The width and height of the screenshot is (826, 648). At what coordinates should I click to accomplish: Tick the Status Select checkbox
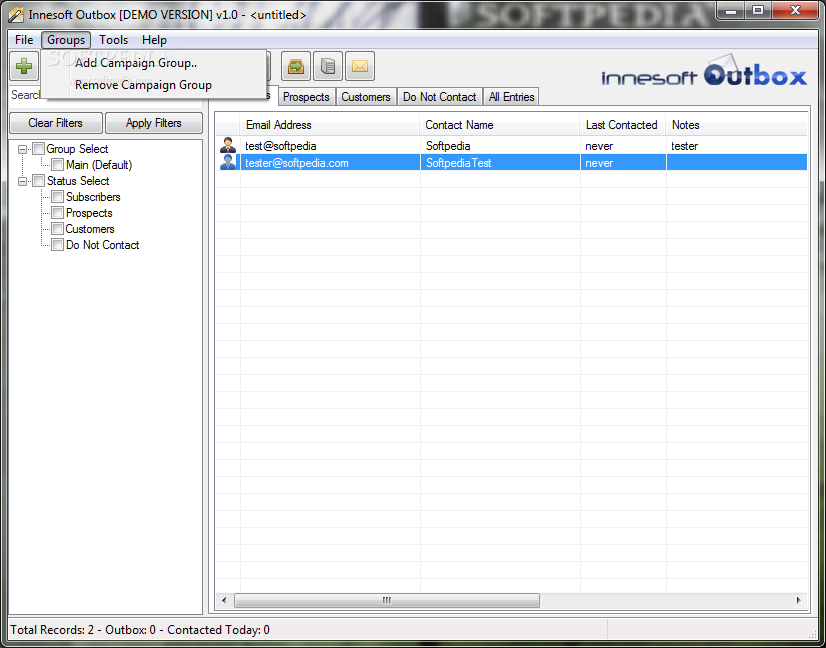pyautogui.click(x=38, y=181)
